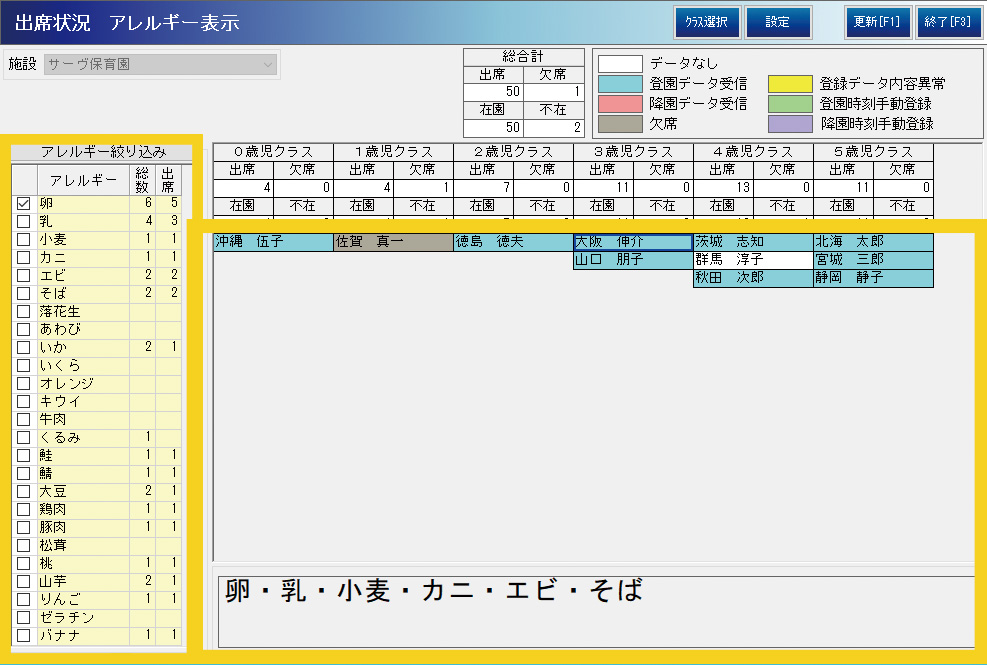
Task: Select the 大豆 allergy checkbox
Action: coord(24,491)
